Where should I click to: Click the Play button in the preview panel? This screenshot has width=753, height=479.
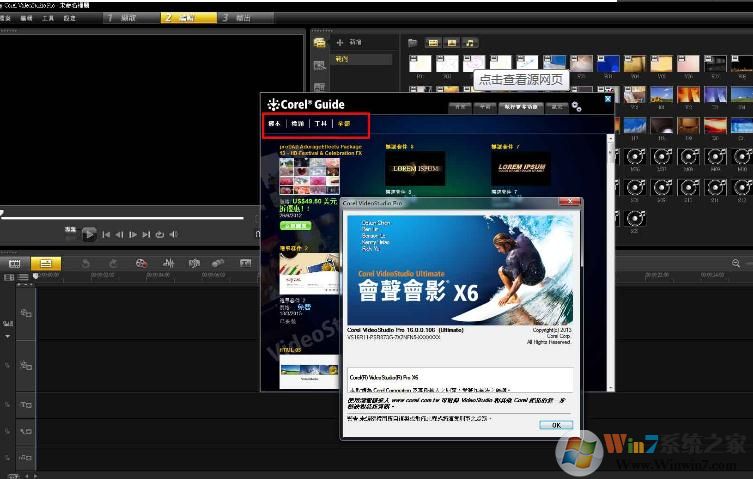[89, 234]
